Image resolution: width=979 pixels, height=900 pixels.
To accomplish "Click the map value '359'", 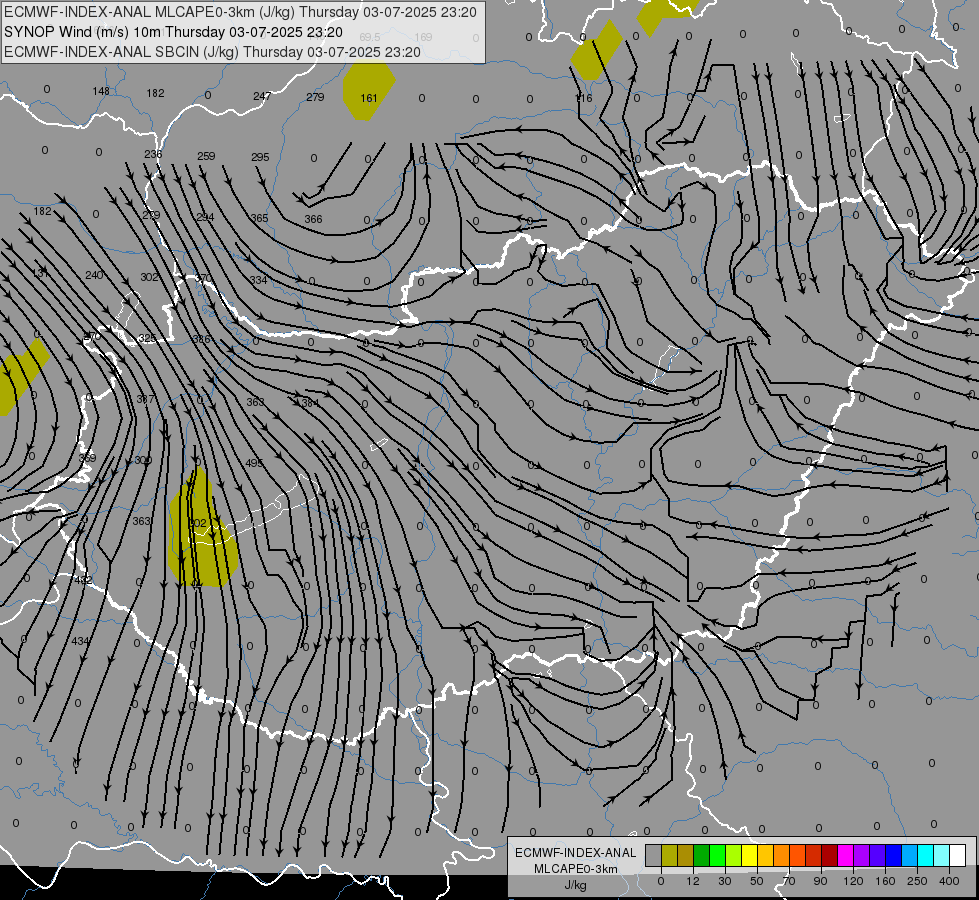I will click(x=87, y=458).
